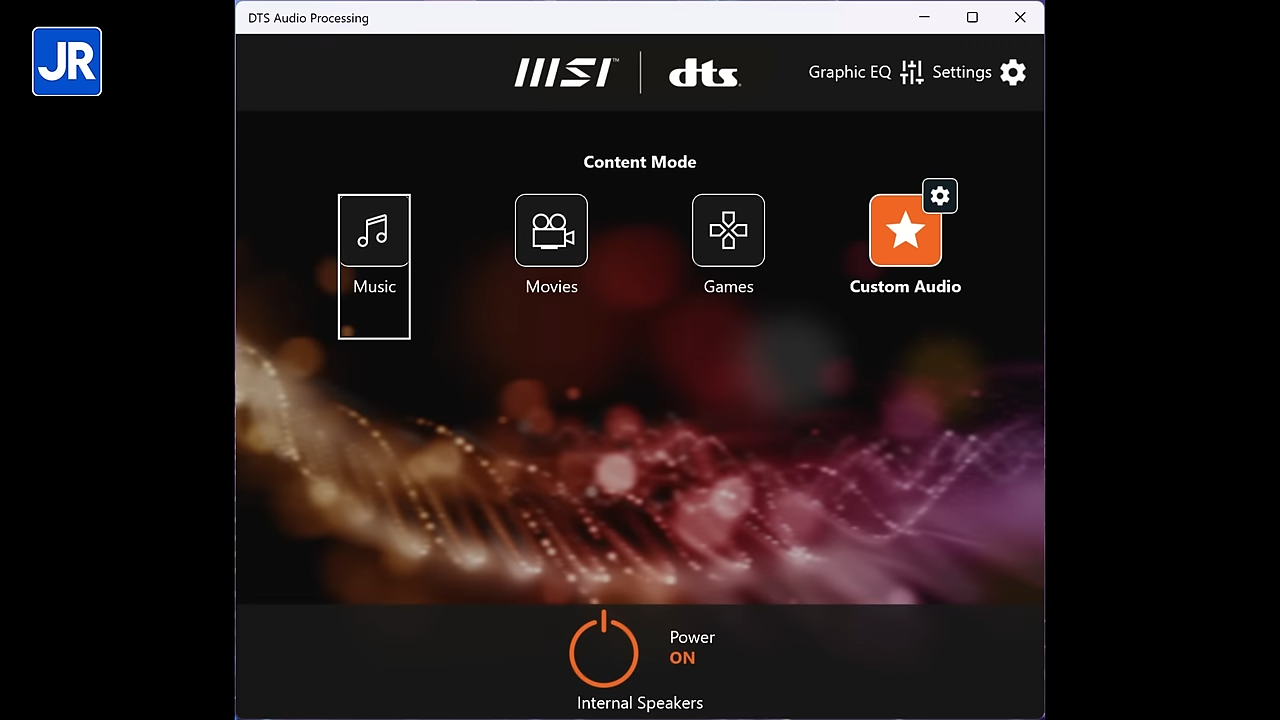Viewport: 1280px width, 720px height.
Task: Click the DTS logo in the header
Action: 705,73
